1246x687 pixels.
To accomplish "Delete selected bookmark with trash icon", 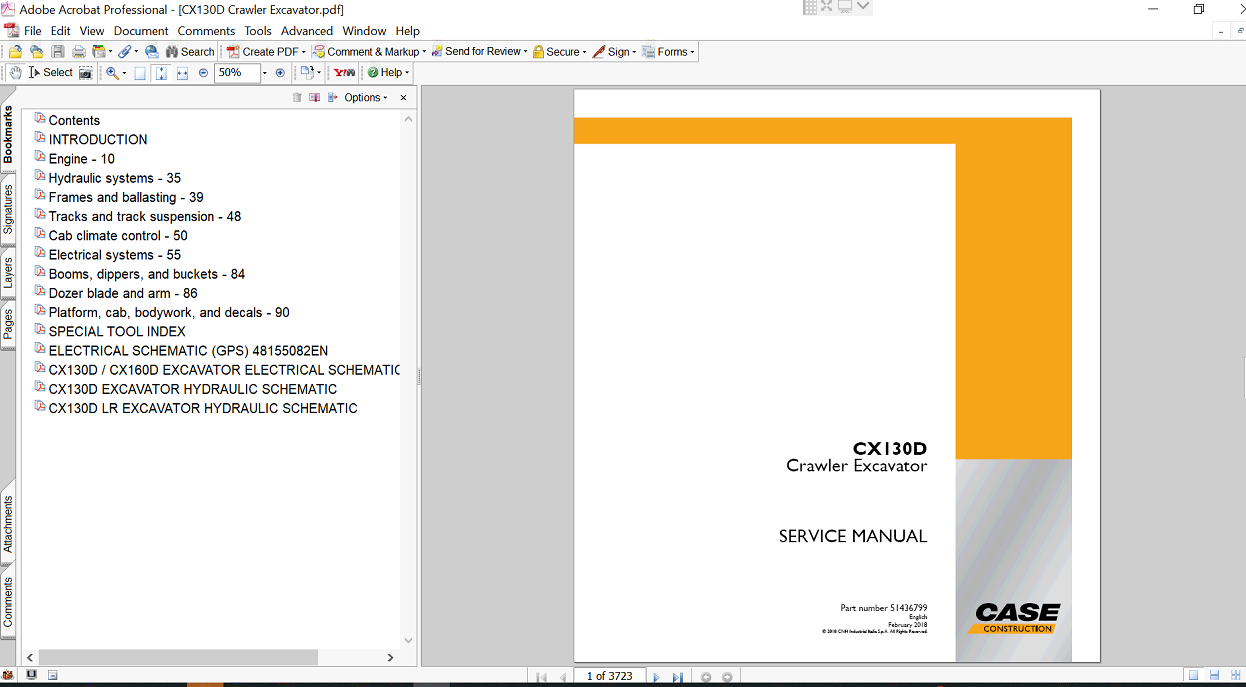I will click(297, 98).
